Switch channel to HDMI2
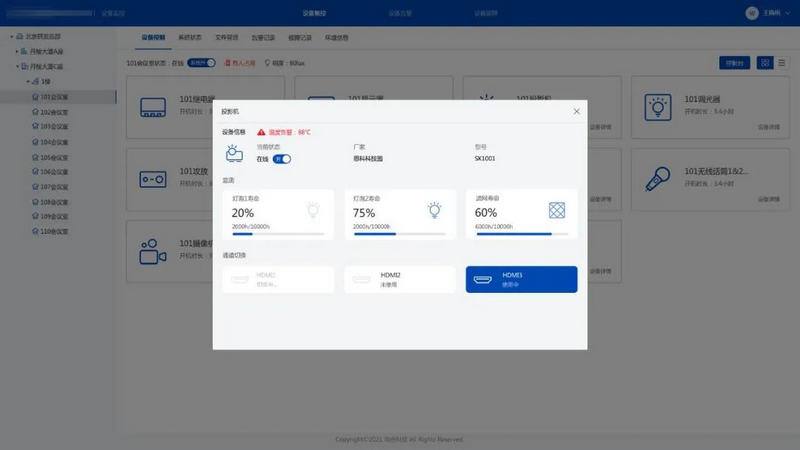 400,279
